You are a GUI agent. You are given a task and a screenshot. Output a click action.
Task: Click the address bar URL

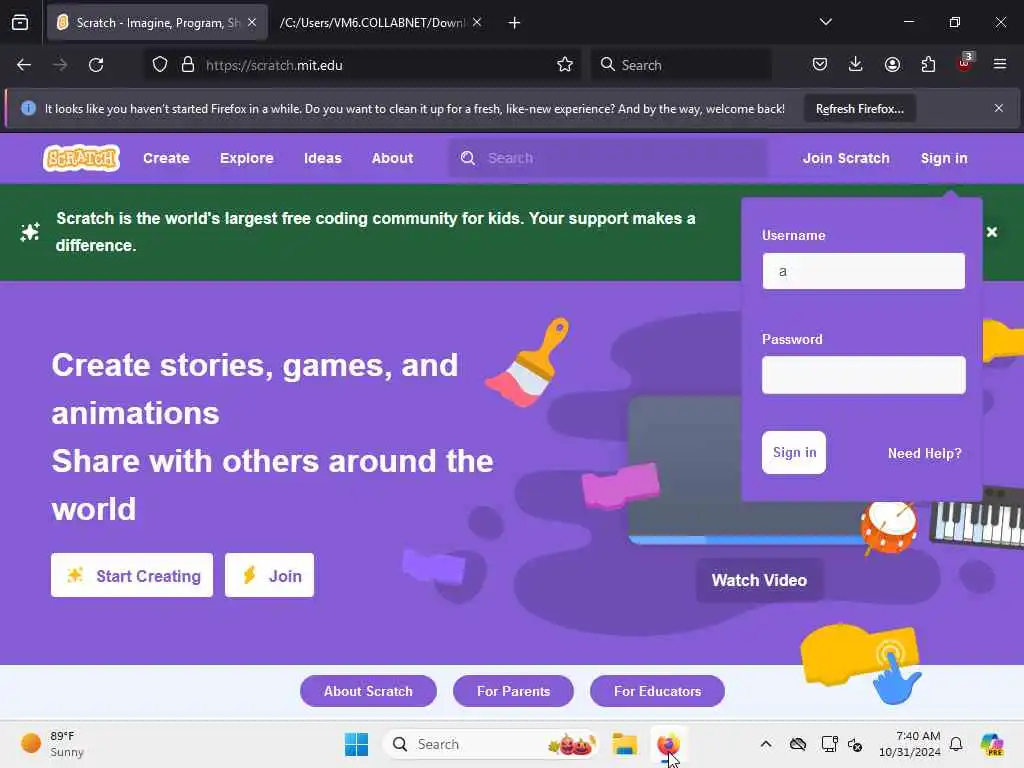click(274, 65)
